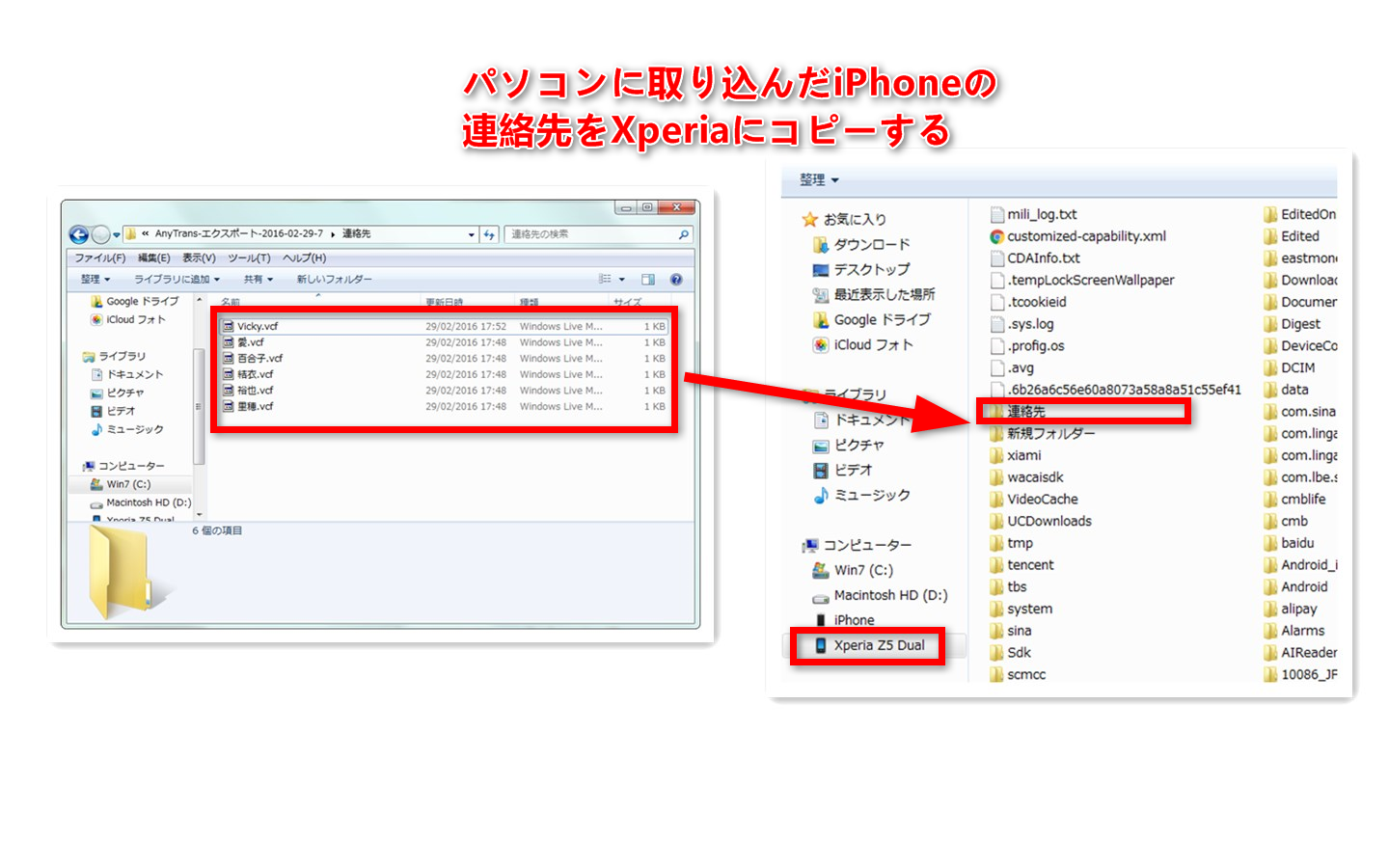Select ビデオ in the Xperia window sidebar
Viewport: 1389px width, 868px height.
[843, 471]
